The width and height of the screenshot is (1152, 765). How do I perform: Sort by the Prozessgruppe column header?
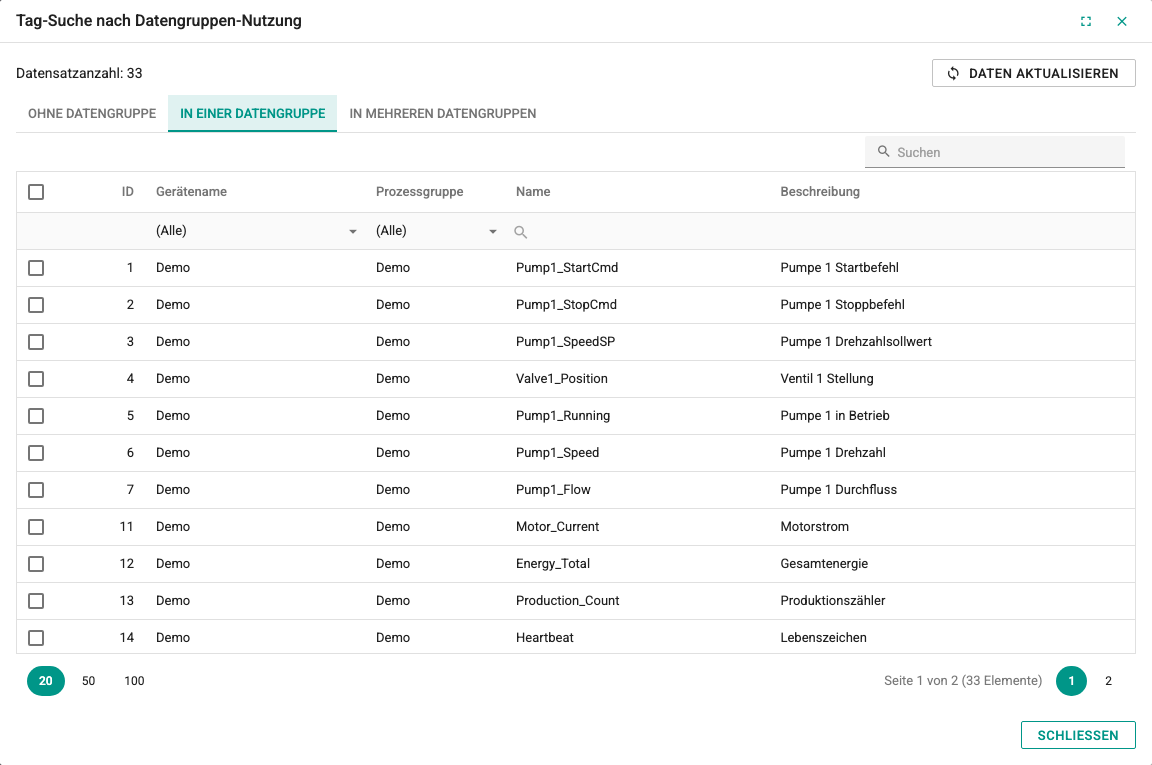[420, 192]
